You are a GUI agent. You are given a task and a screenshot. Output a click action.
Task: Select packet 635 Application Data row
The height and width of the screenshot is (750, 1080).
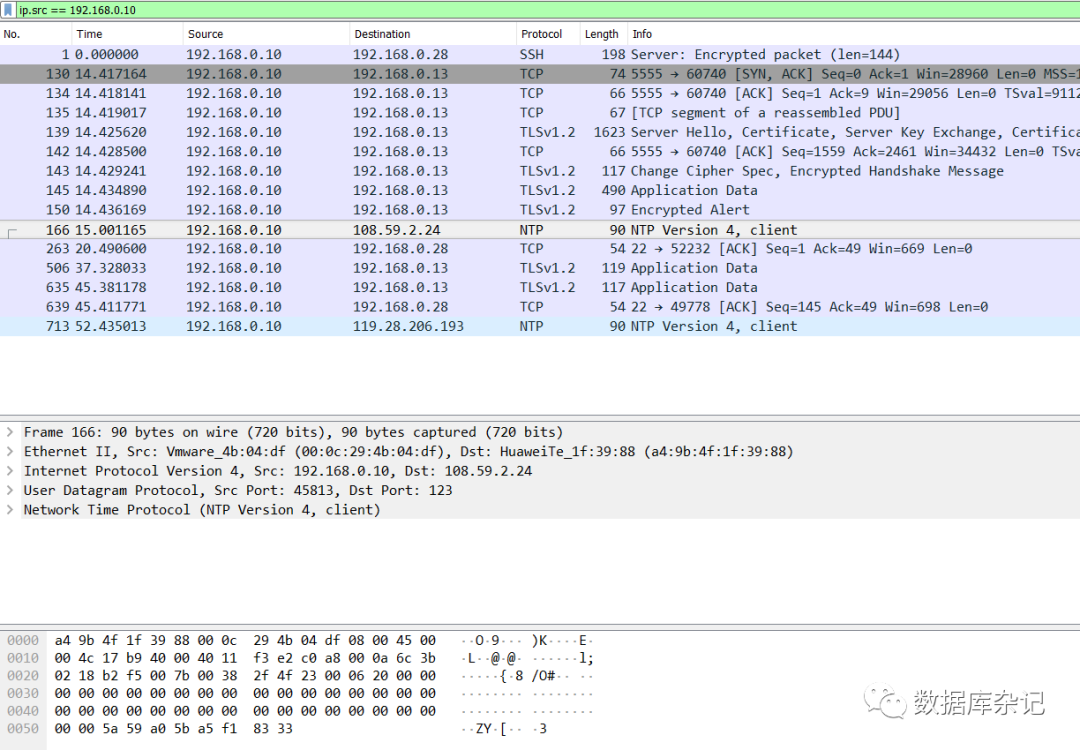pyautogui.click(x=540, y=287)
